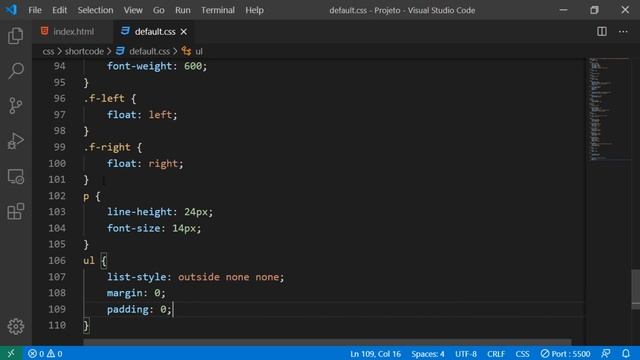Open the More Actions ellipsis menu
The image size is (640, 360).
[x=623, y=31]
